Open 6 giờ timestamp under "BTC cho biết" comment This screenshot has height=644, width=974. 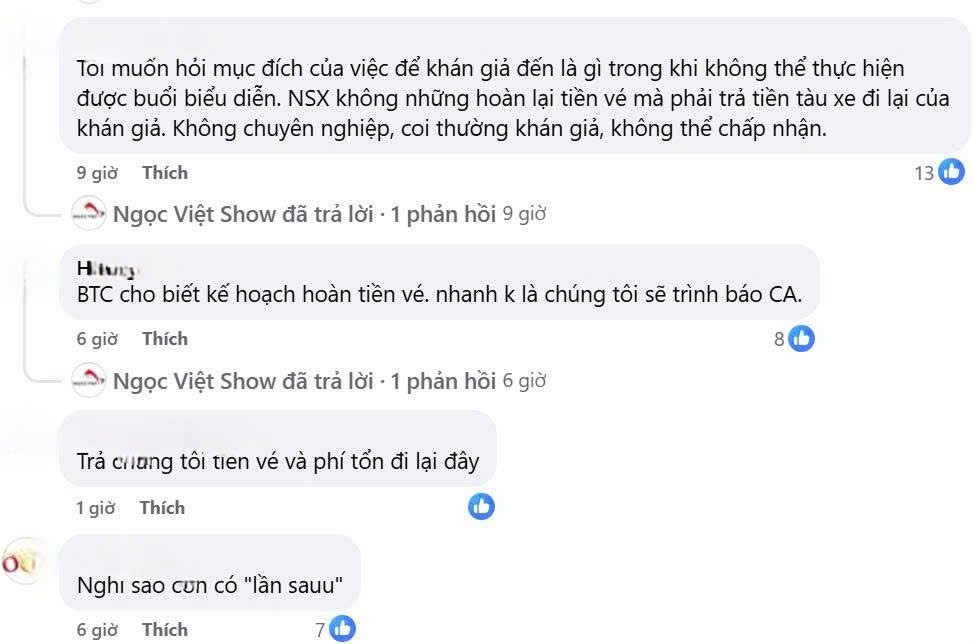click(97, 339)
